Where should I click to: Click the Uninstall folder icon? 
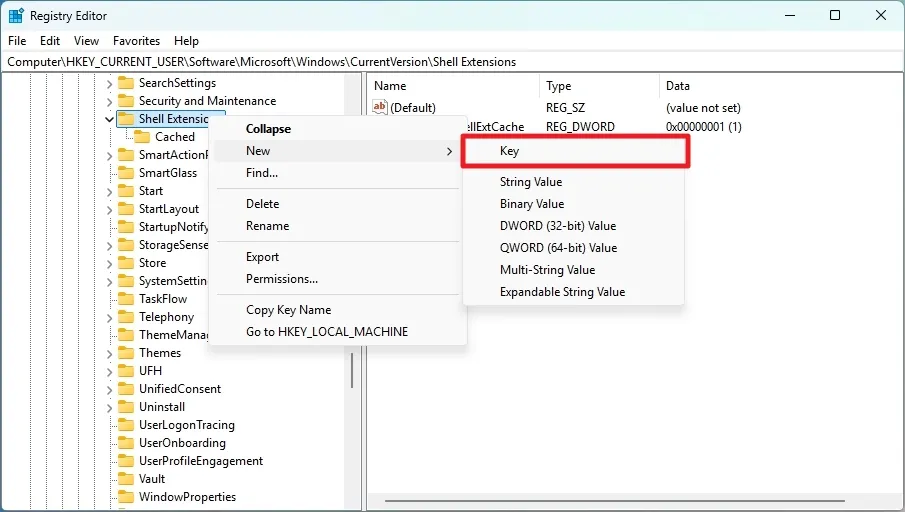(126, 407)
